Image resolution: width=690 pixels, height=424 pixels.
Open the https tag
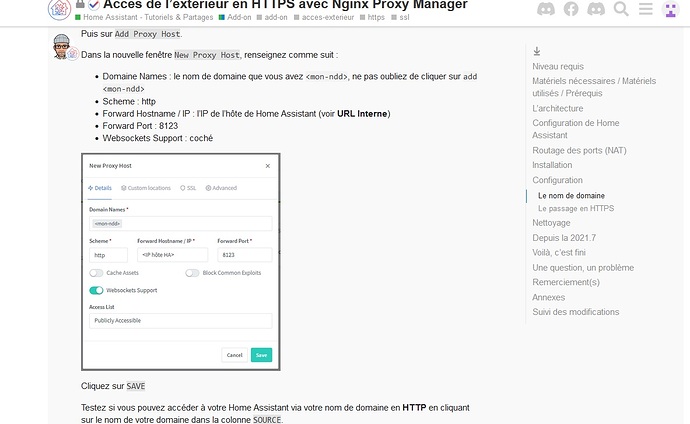click(372, 17)
